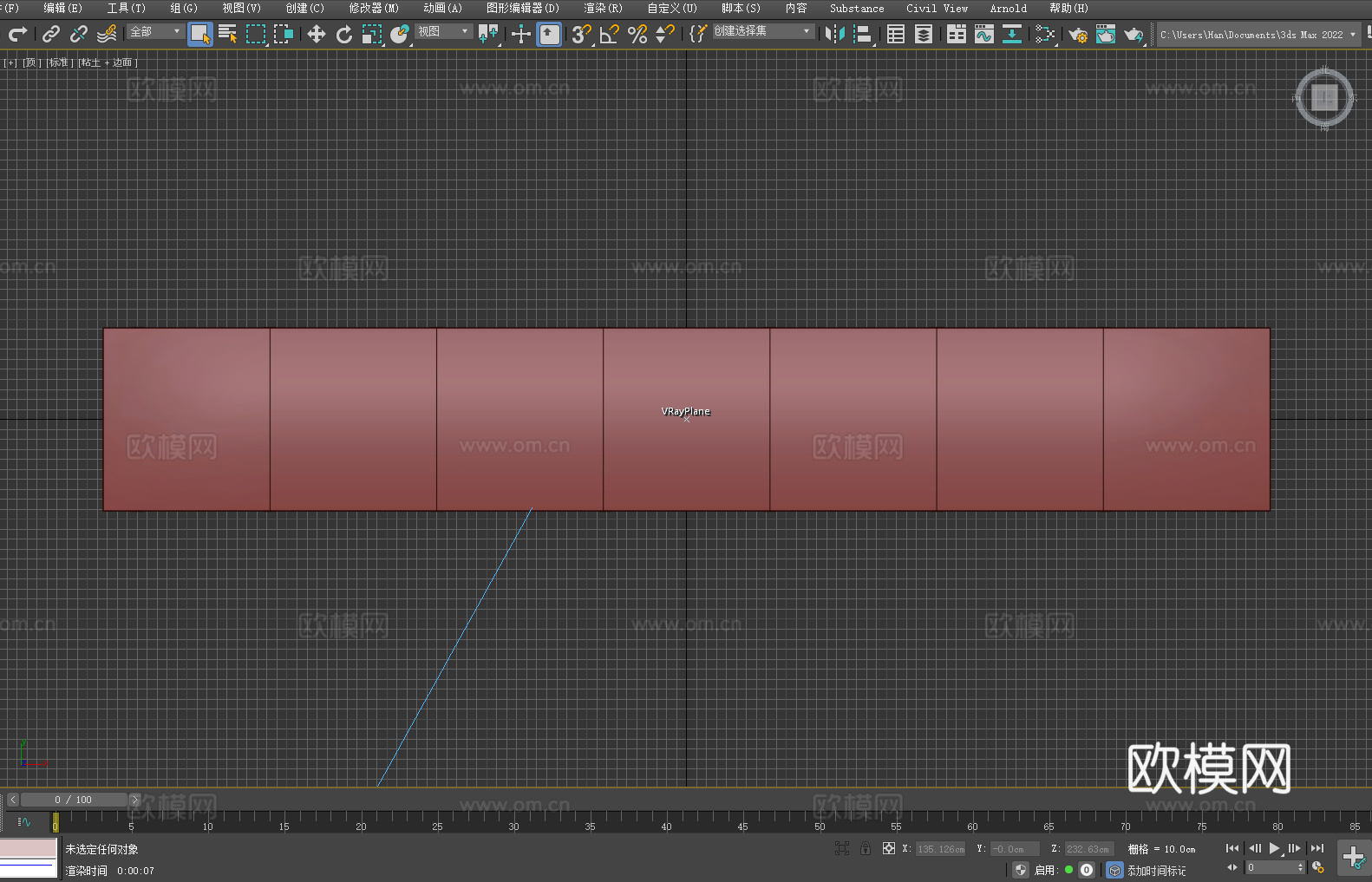This screenshot has width=1372, height=882.
Task: Activate the Select and Rotate tool
Action: (344, 34)
